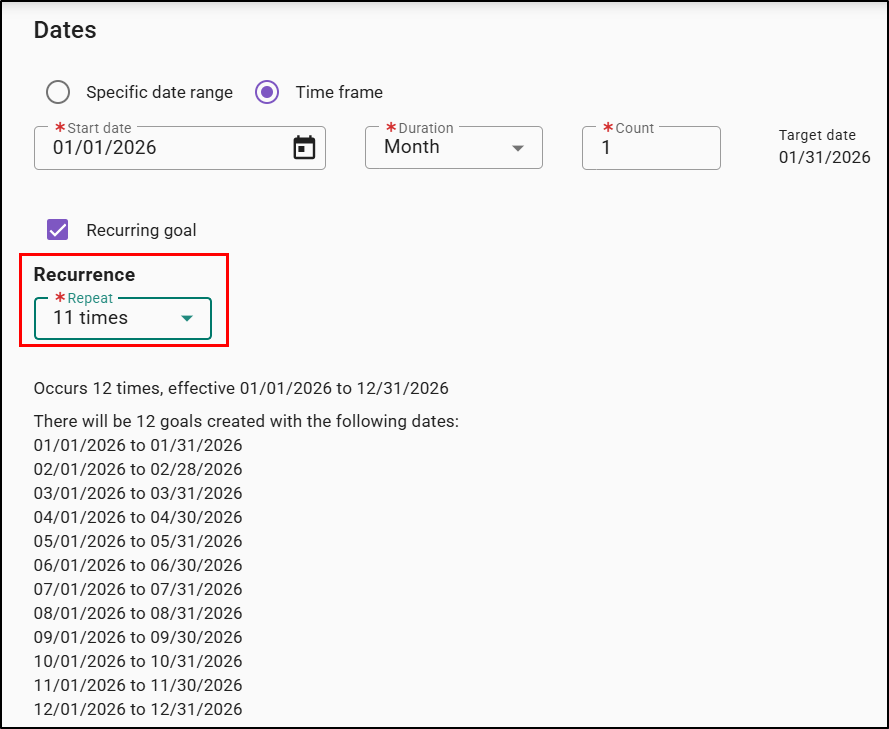Uncheck the Recurring goal checkbox
Screen dimensions: 889x729
point(57,230)
